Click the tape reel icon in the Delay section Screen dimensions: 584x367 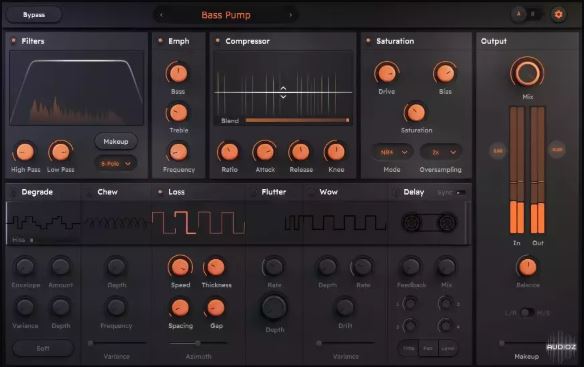click(429, 222)
